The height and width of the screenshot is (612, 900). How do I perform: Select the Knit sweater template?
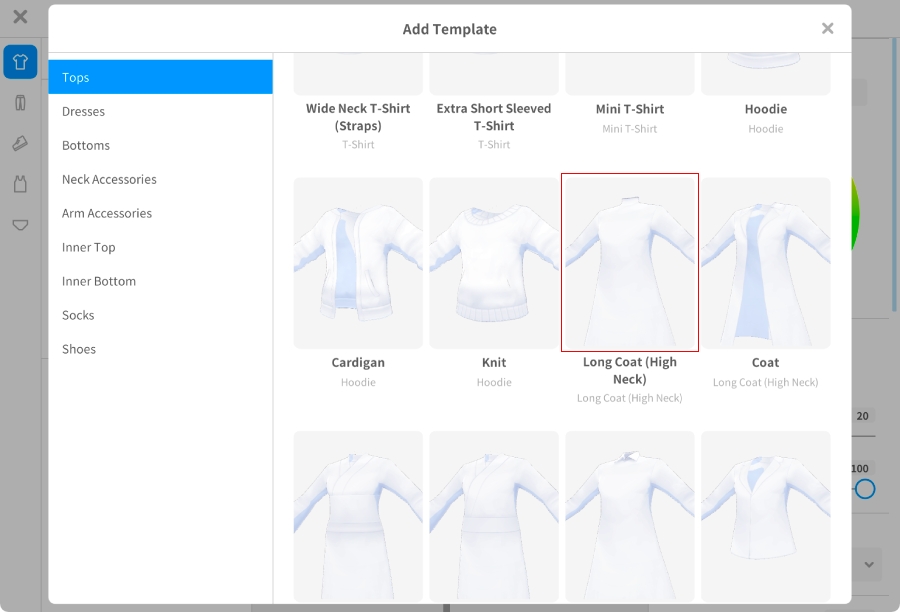coord(494,263)
